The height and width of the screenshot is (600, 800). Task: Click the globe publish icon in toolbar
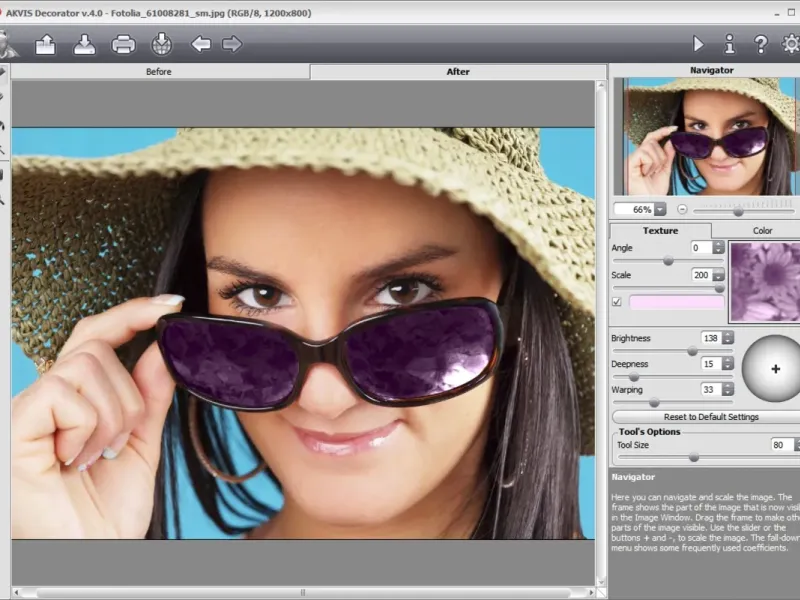pyautogui.click(x=162, y=44)
